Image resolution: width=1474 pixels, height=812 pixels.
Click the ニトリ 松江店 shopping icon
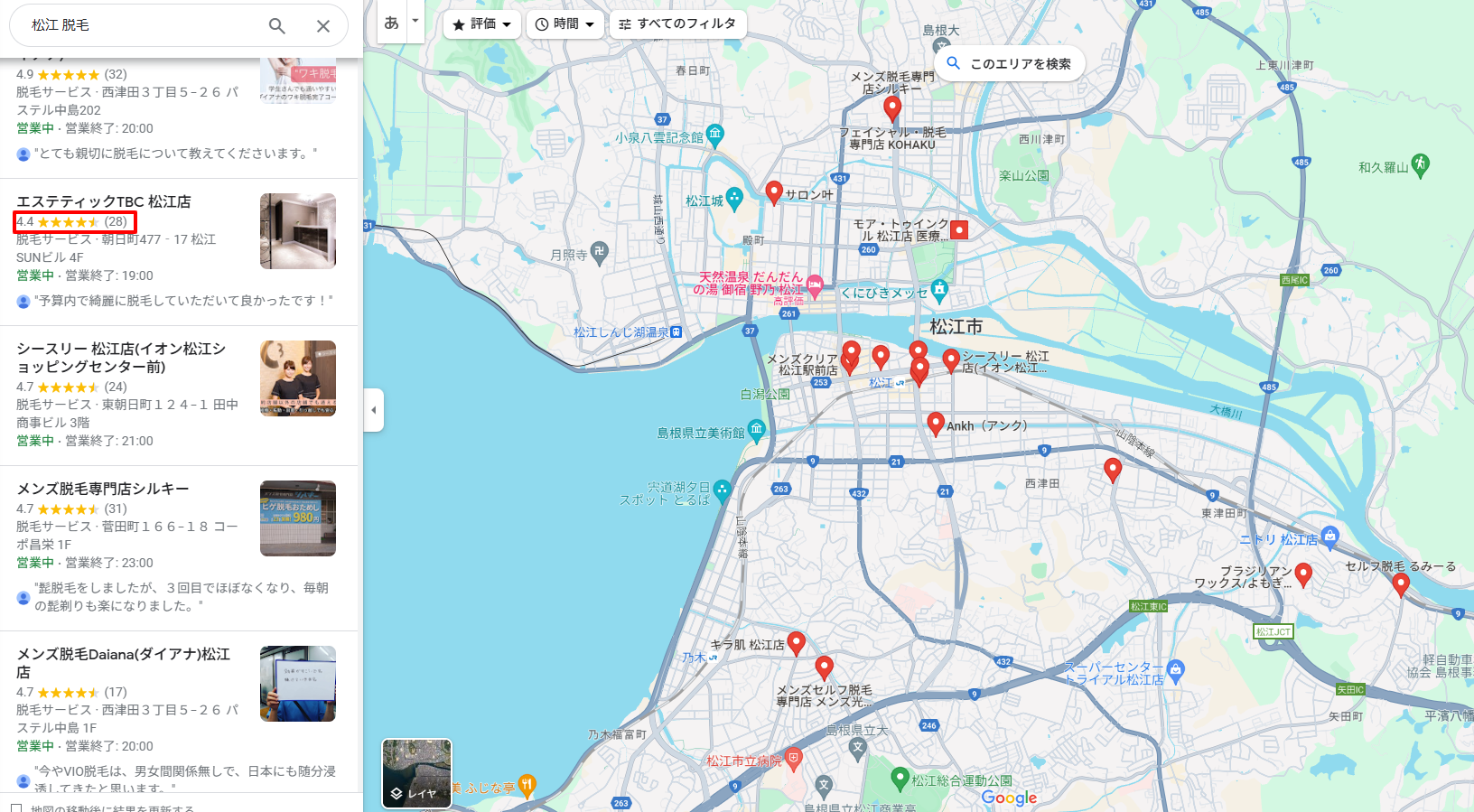pyautogui.click(x=1330, y=537)
